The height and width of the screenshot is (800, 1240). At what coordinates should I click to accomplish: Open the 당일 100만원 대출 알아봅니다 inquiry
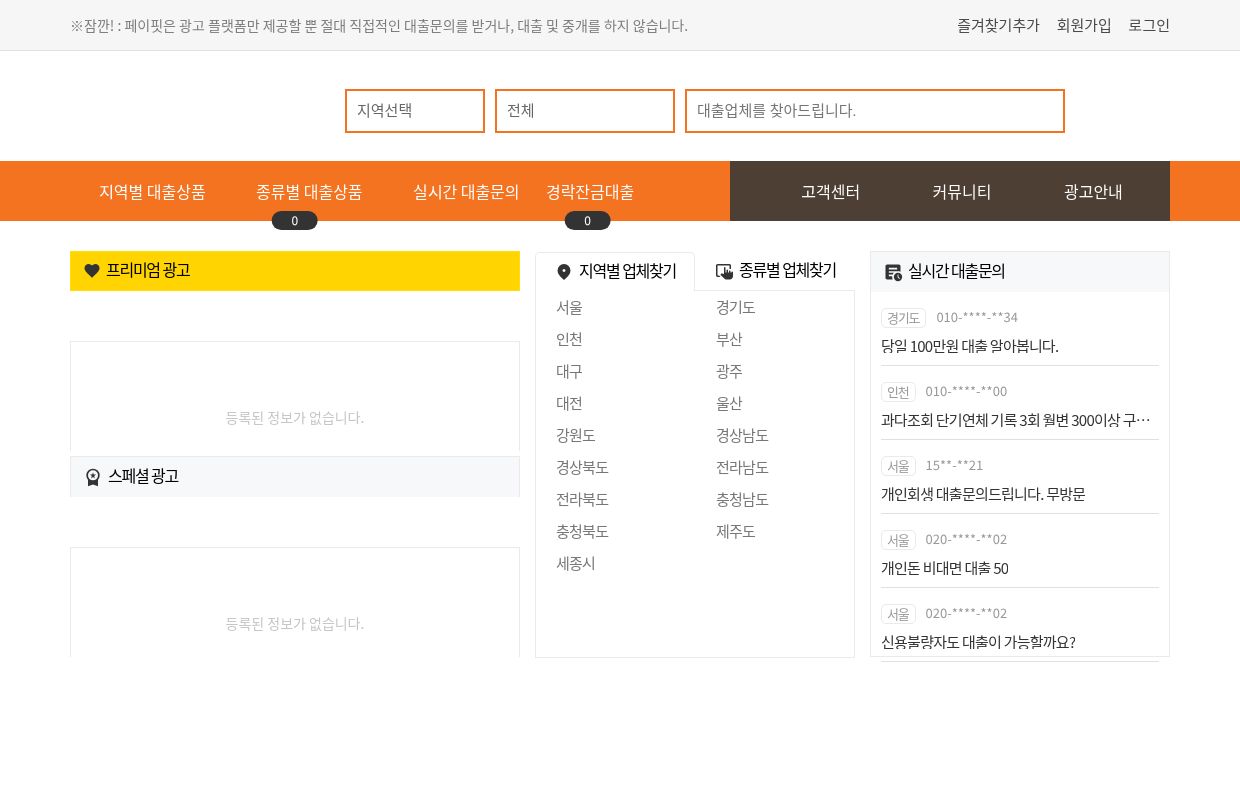point(969,346)
